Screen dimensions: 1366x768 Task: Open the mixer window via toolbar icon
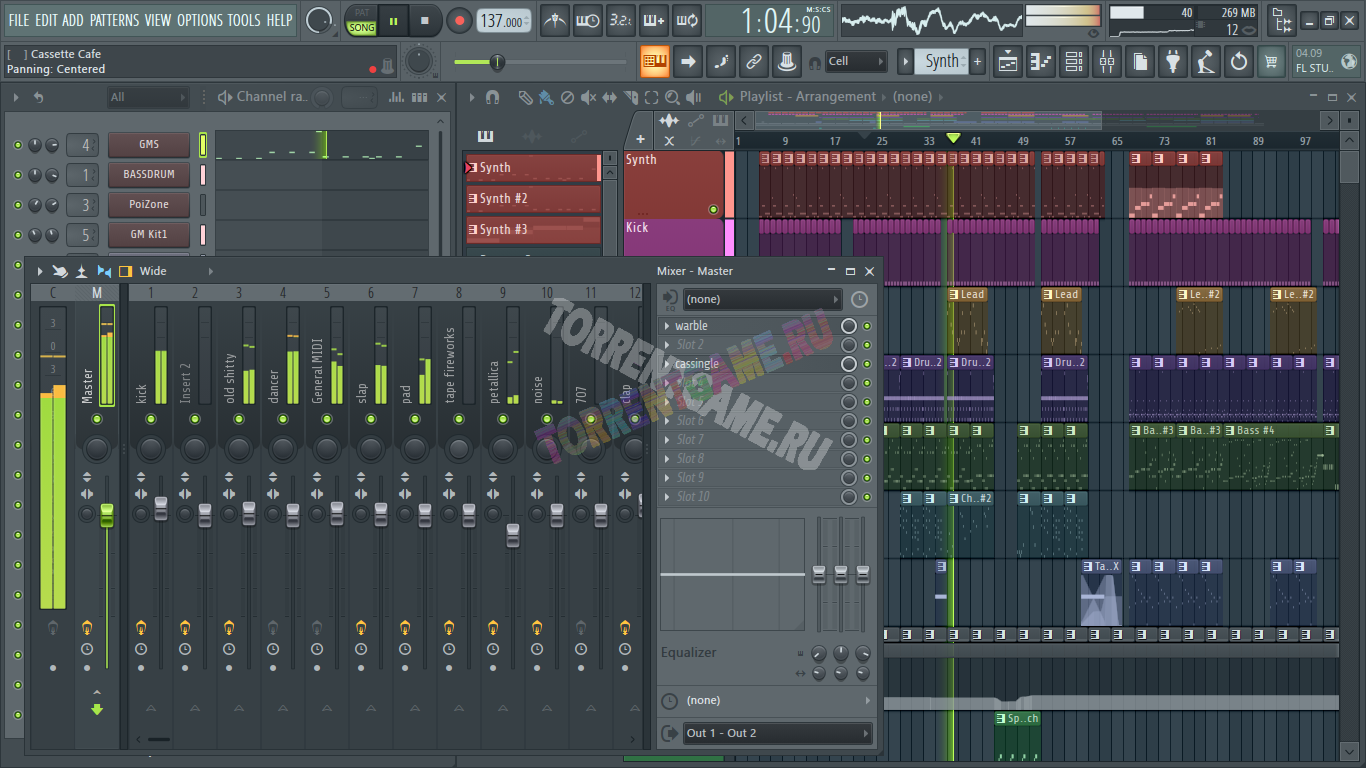[1106, 62]
